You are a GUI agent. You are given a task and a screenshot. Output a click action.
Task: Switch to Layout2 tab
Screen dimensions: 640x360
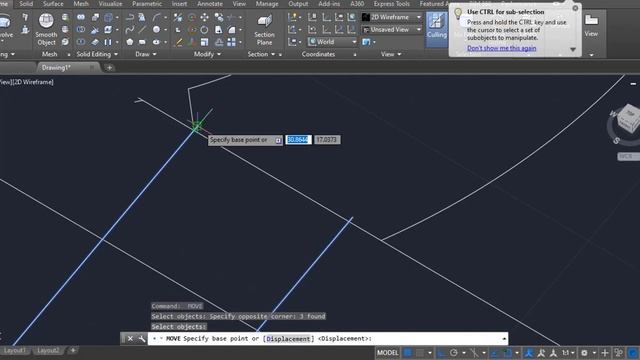click(48, 350)
